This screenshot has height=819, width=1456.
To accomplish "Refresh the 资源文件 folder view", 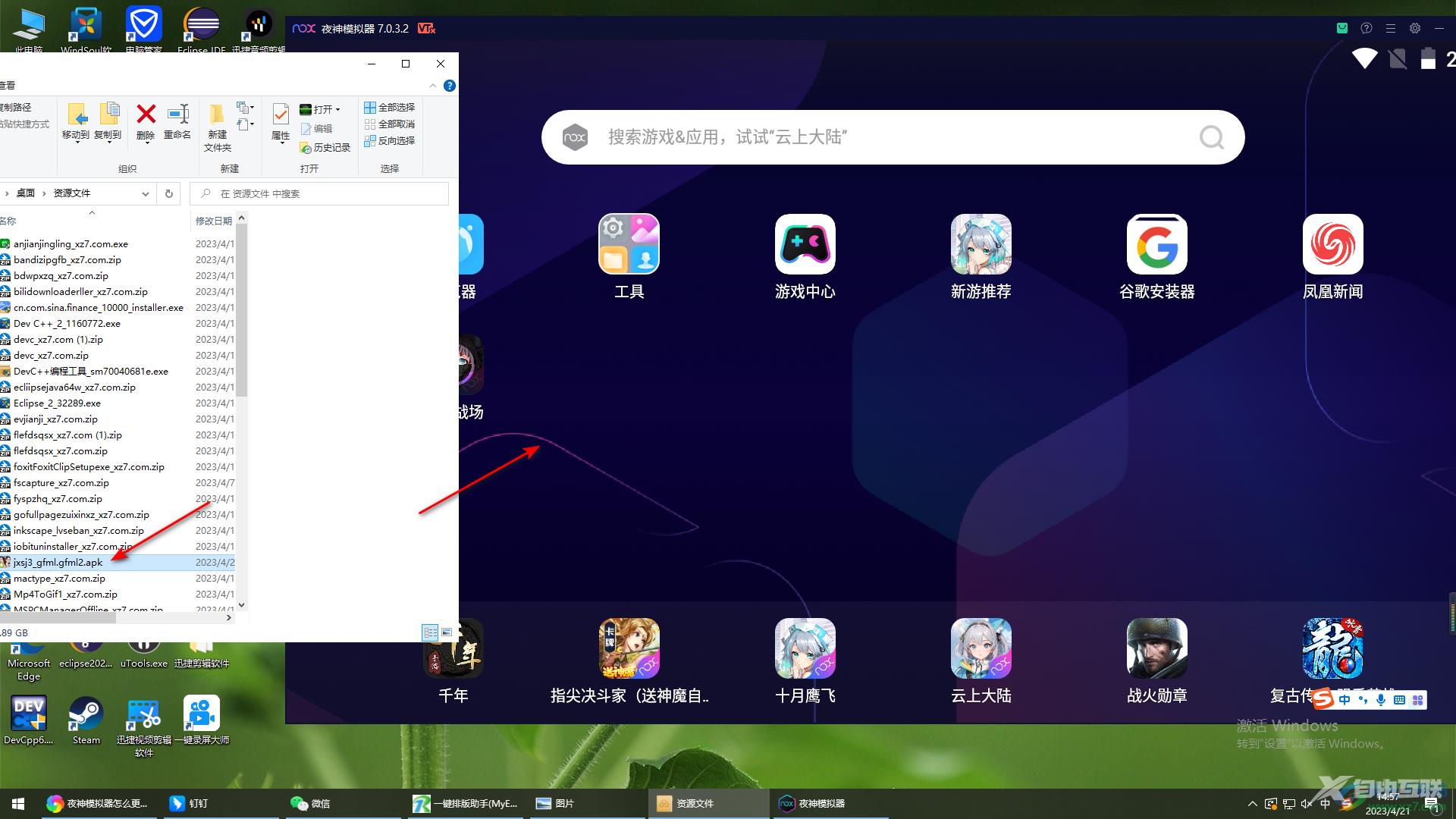I will 169,193.
